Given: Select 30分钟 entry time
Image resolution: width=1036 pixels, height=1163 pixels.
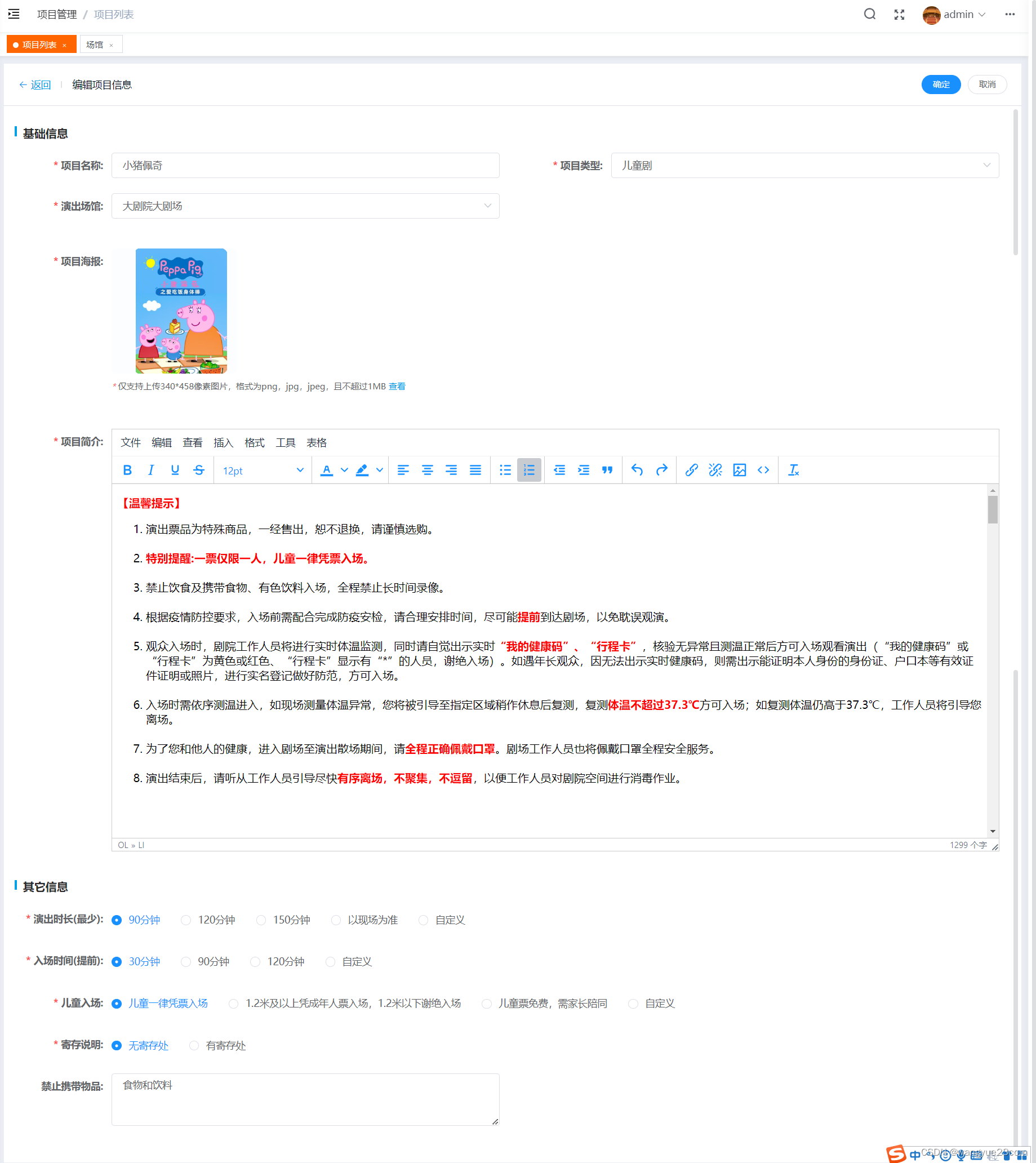Looking at the screenshot, I should click(136, 961).
